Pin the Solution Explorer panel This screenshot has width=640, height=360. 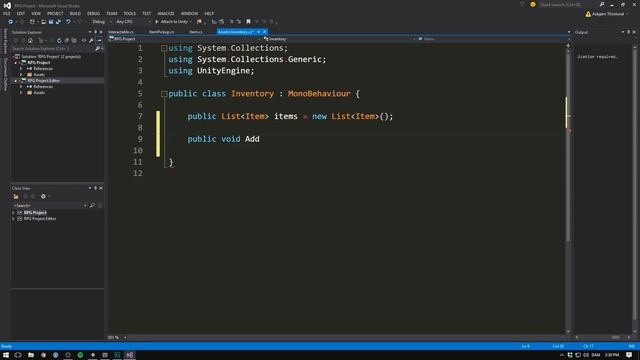coord(96,32)
